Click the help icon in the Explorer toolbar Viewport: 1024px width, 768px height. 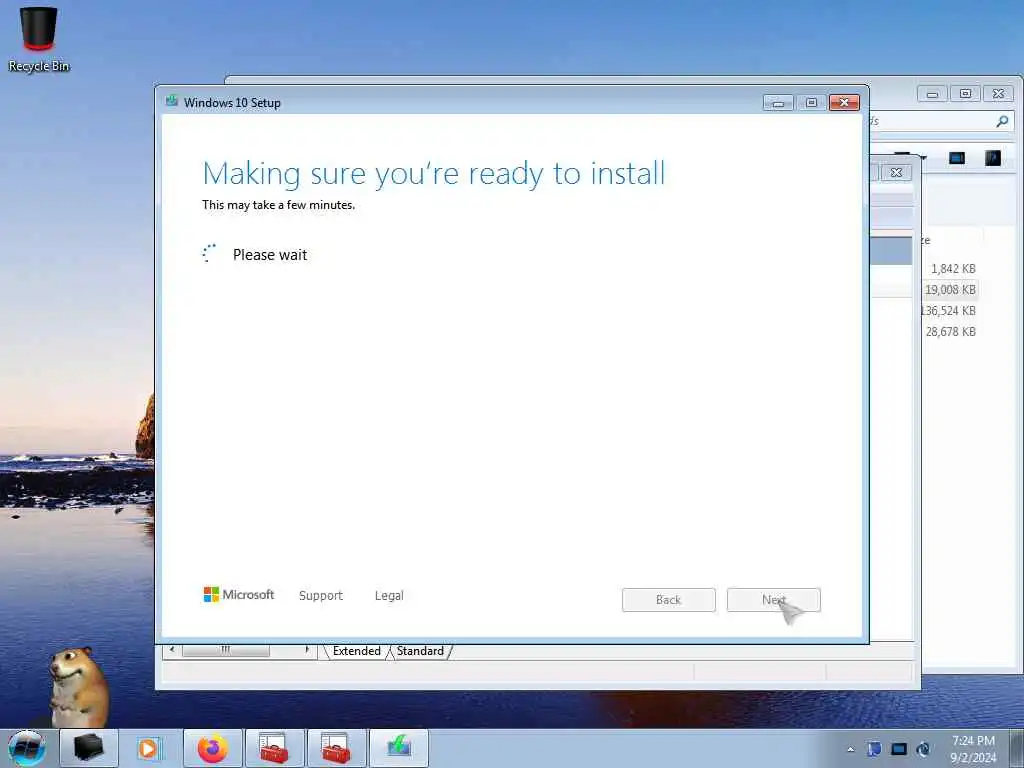993,158
